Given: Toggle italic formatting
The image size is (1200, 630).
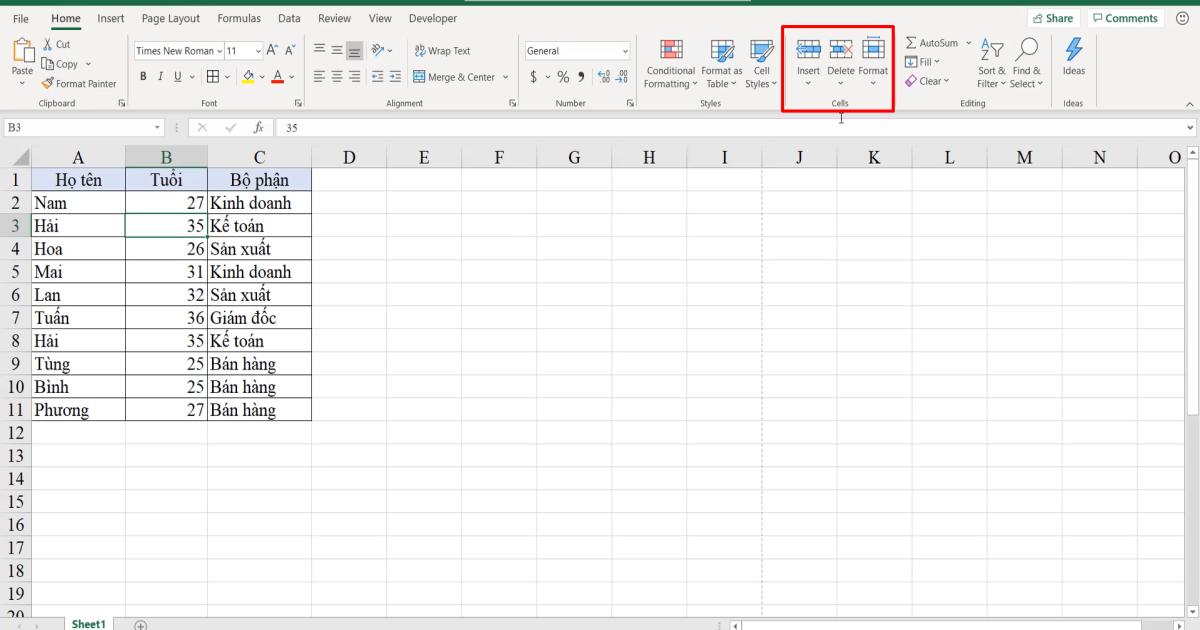Looking at the screenshot, I should pos(160,75).
